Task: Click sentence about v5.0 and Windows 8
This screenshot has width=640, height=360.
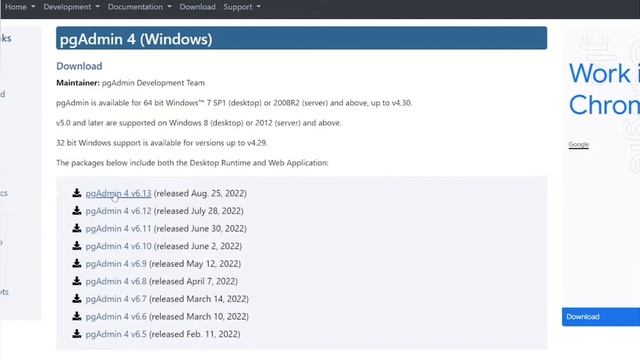Action: pyautogui.click(x=199, y=123)
